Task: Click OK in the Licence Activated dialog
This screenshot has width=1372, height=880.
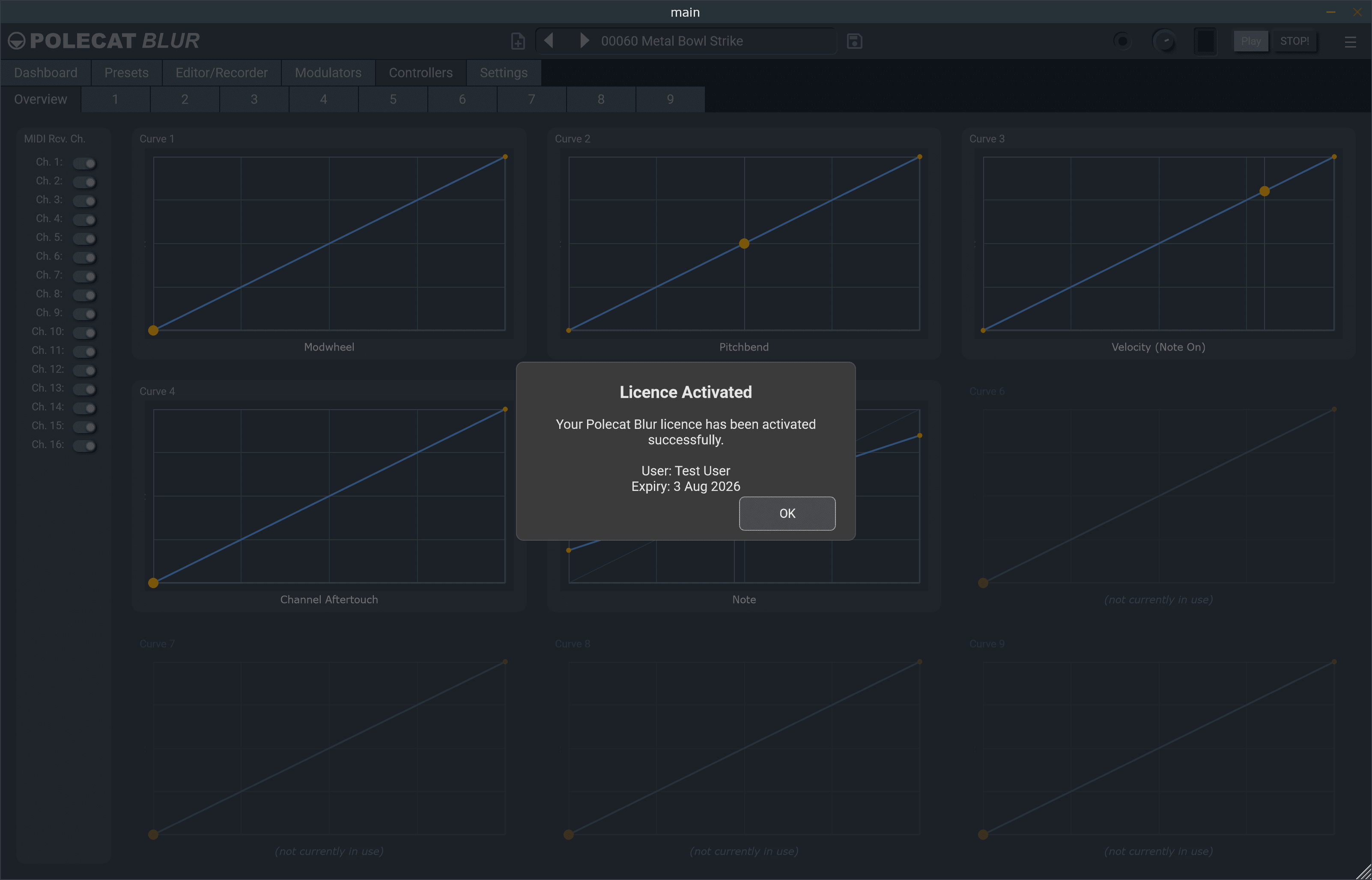Action: click(x=787, y=513)
